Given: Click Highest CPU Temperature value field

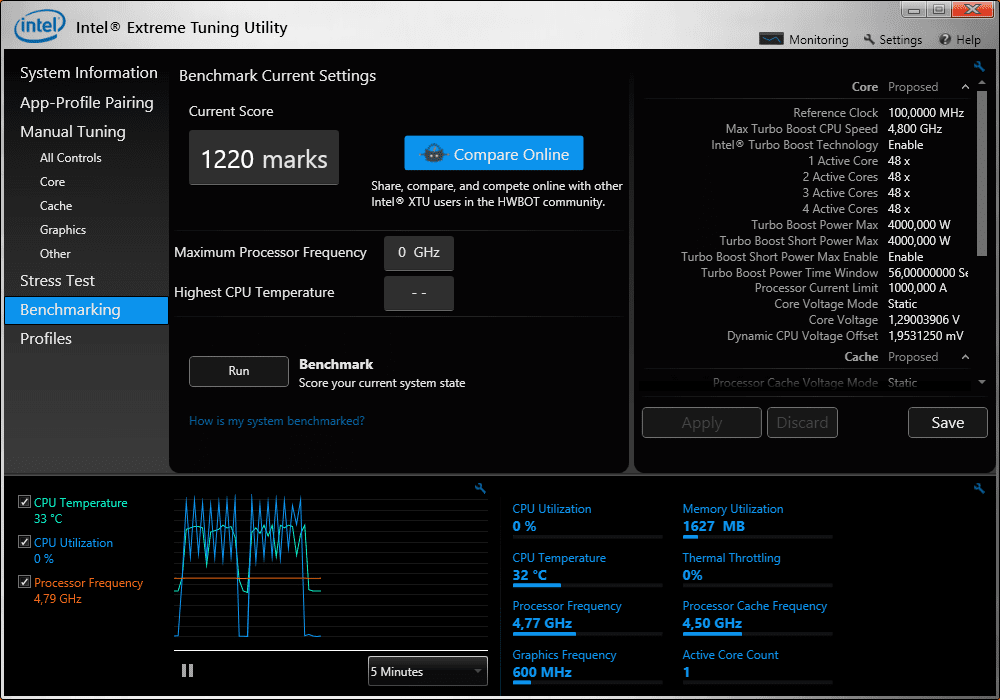Looking at the screenshot, I should 419,293.
